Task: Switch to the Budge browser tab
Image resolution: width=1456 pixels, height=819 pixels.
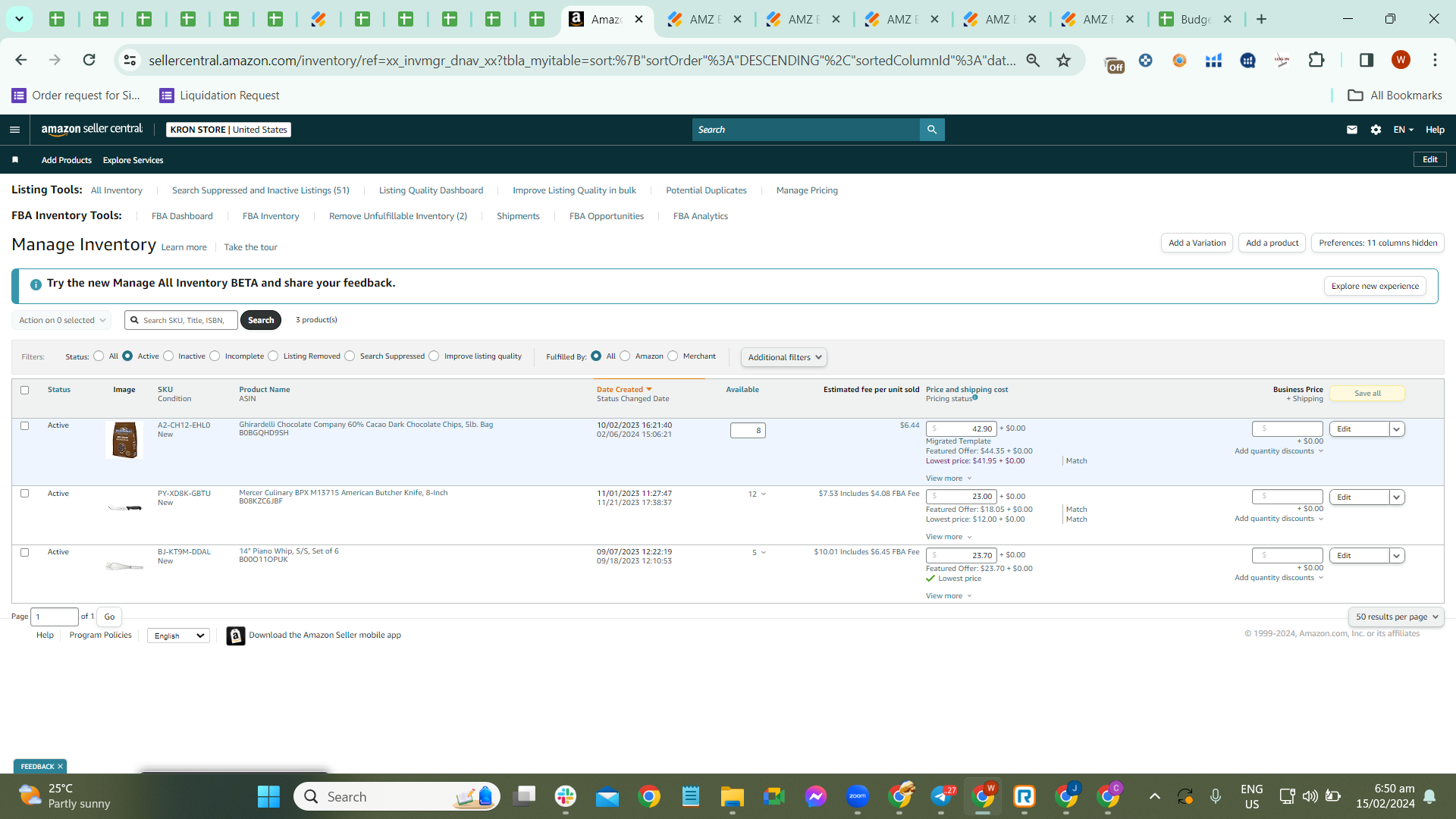Action: coord(1197,19)
